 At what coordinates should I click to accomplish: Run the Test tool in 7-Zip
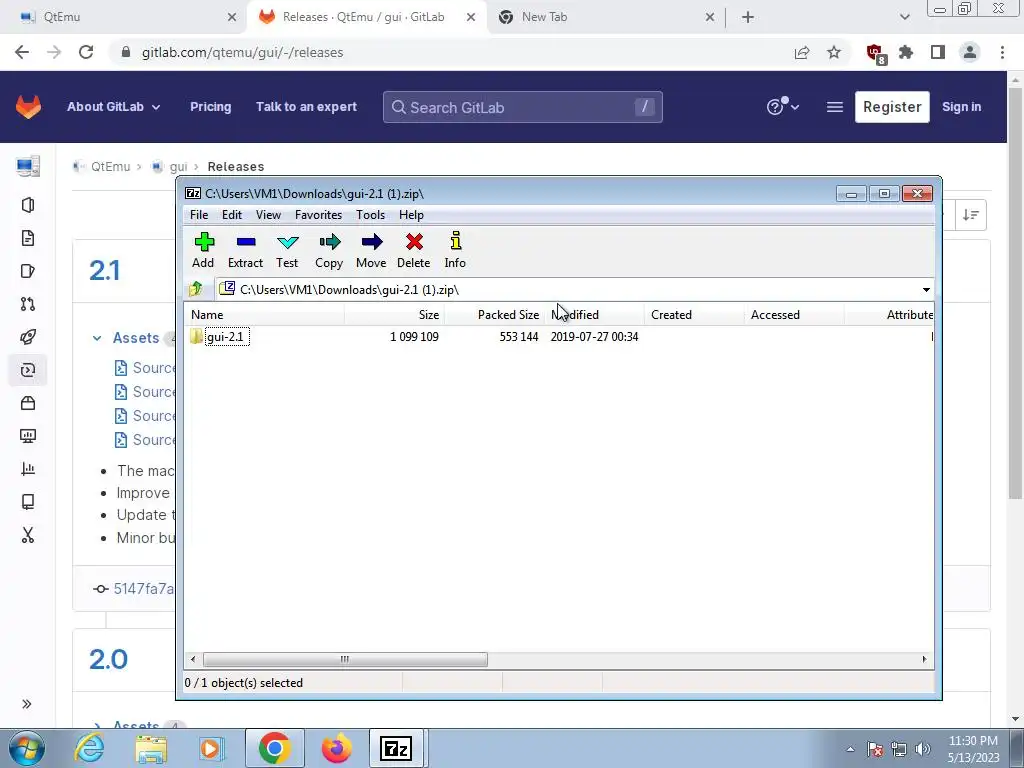(287, 250)
